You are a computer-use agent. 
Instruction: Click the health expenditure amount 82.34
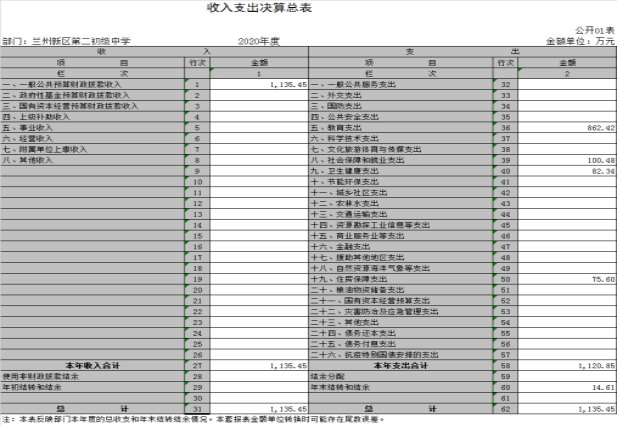(597, 171)
